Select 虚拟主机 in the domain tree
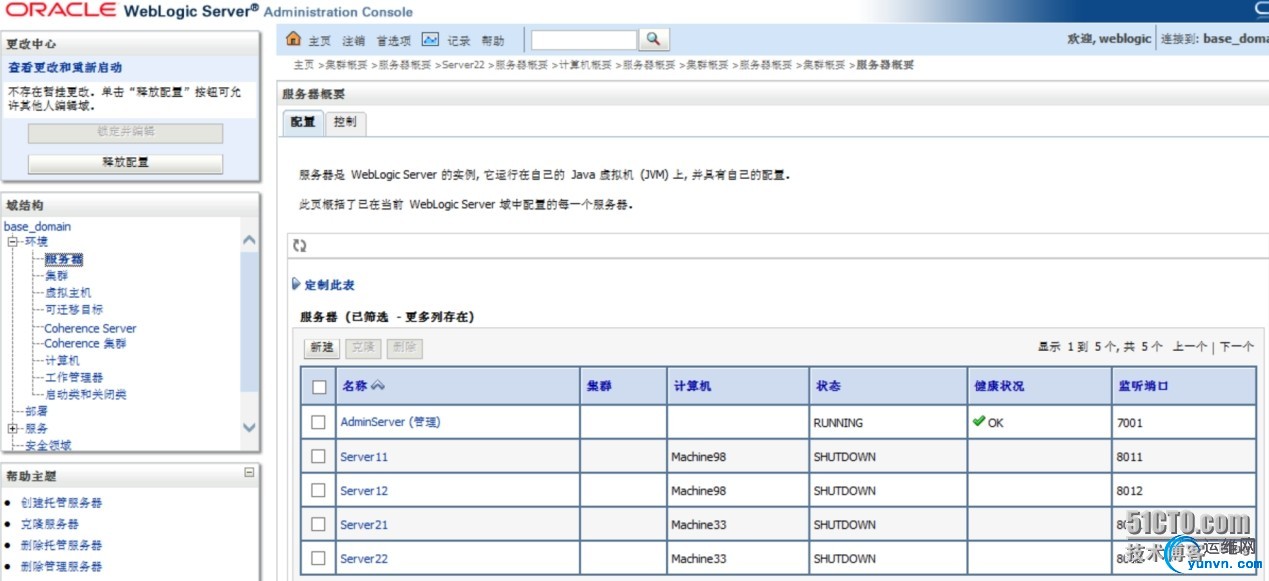Image resolution: width=1269 pixels, height=581 pixels. pos(68,292)
